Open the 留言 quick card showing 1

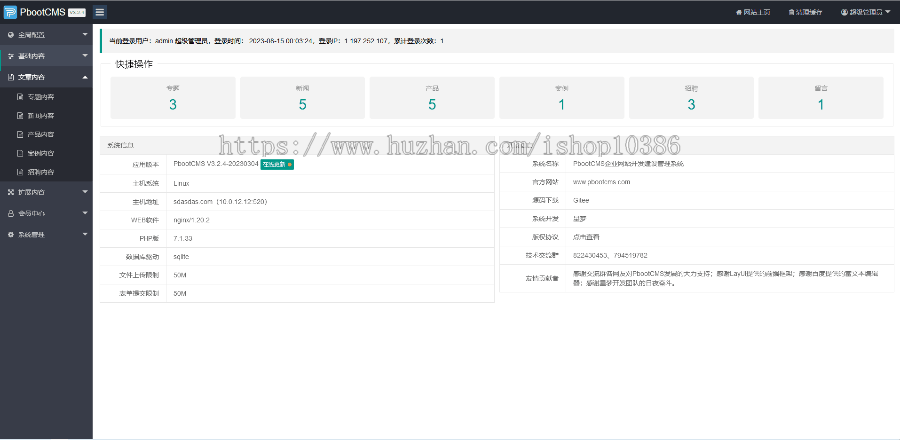(821, 98)
